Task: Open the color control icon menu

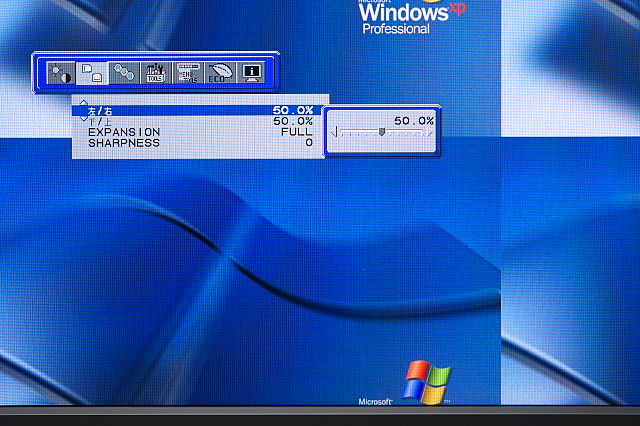Action: pos(124,73)
